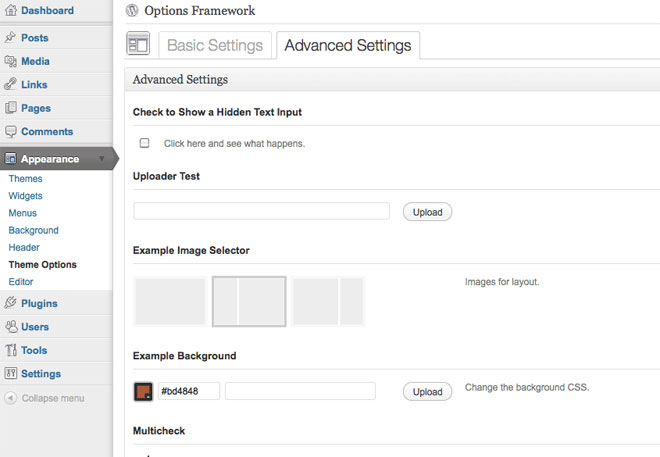
Task: Open the Dashboard menu
Action: coord(48,11)
